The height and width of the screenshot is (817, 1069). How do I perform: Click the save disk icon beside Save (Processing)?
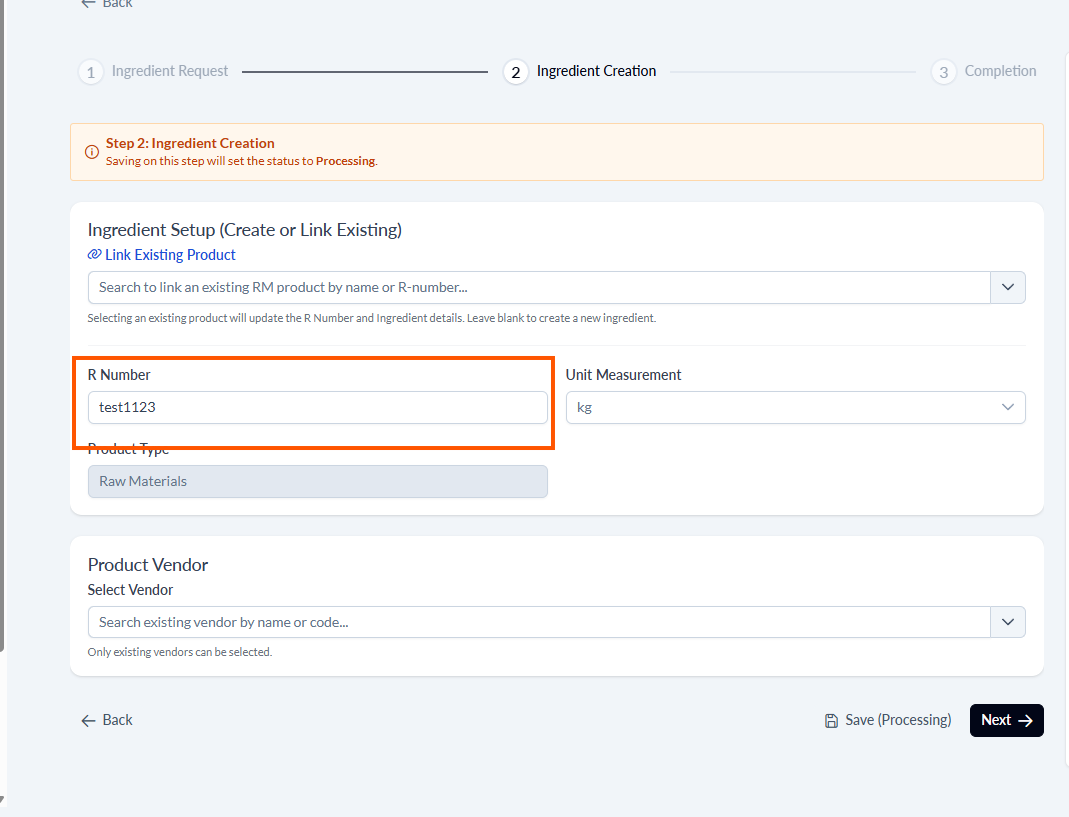pyautogui.click(x=831, y=721)
